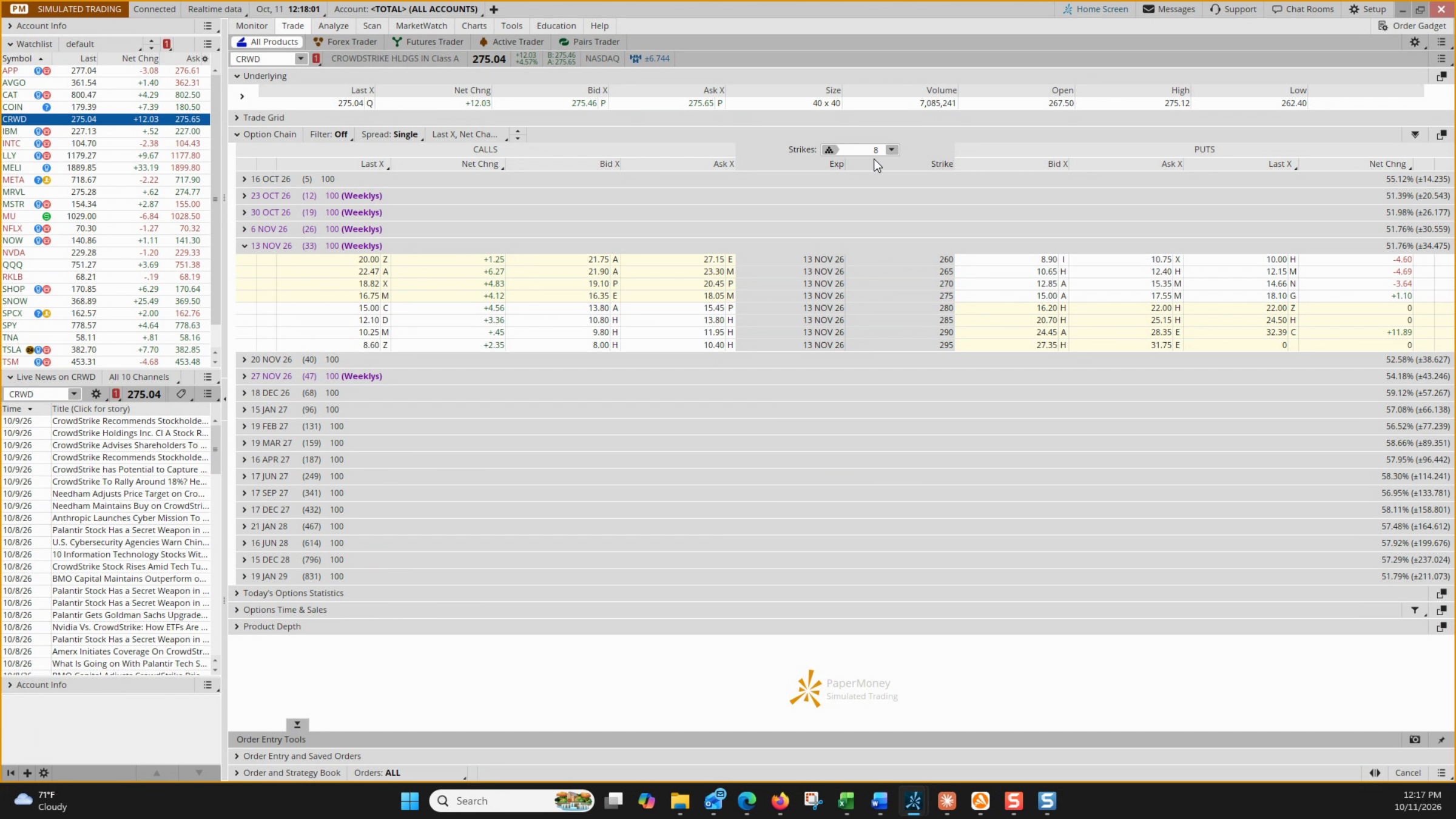Viewport: 1456px width, 819px height.
Task: Open Microsoft Edge from taskbar
Action: tap(747, 801)
